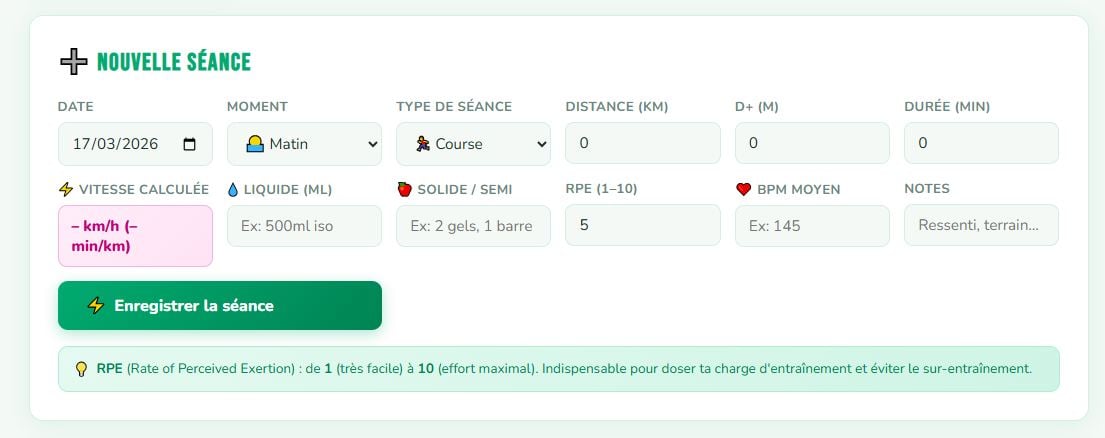Click the BPM Moyen input field
1105x438 pixels.
[x=811, y=226]
